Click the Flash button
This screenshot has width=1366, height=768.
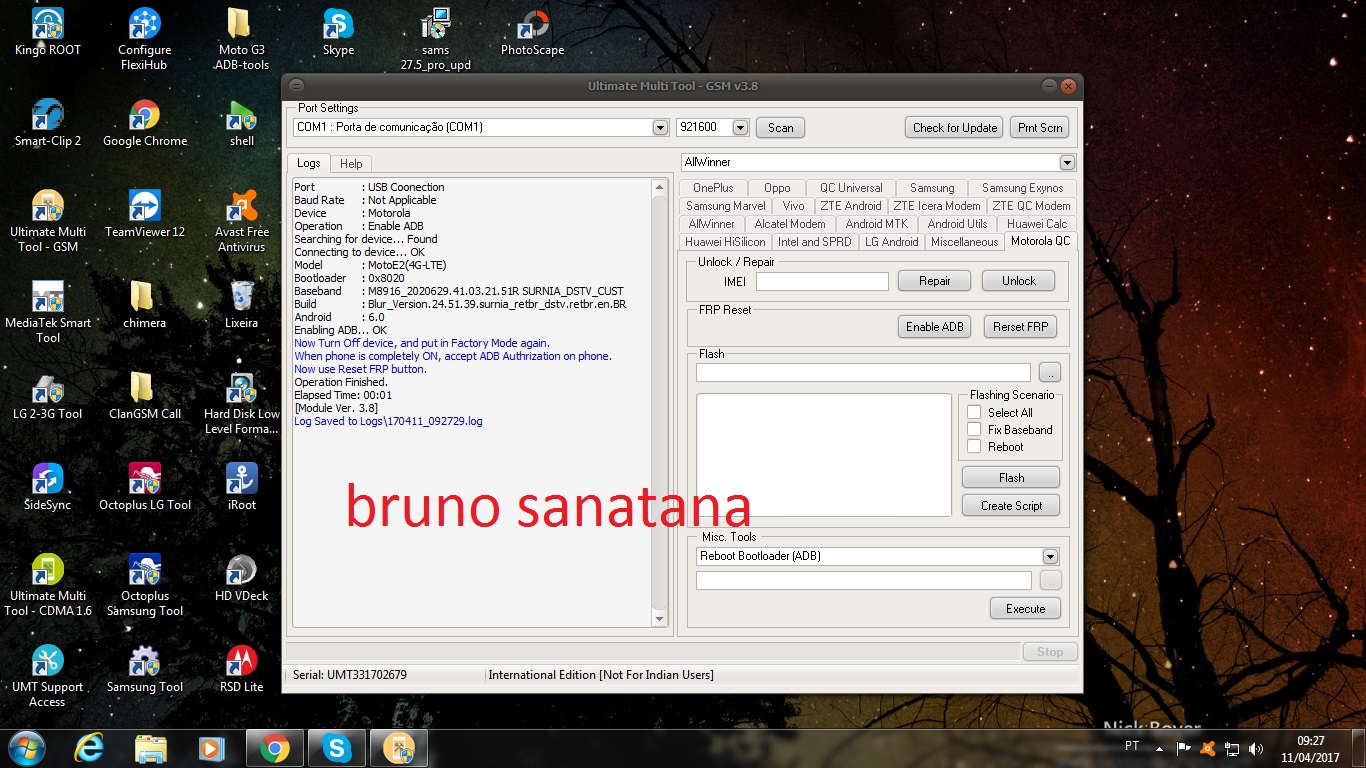(x=1011, y=478)
